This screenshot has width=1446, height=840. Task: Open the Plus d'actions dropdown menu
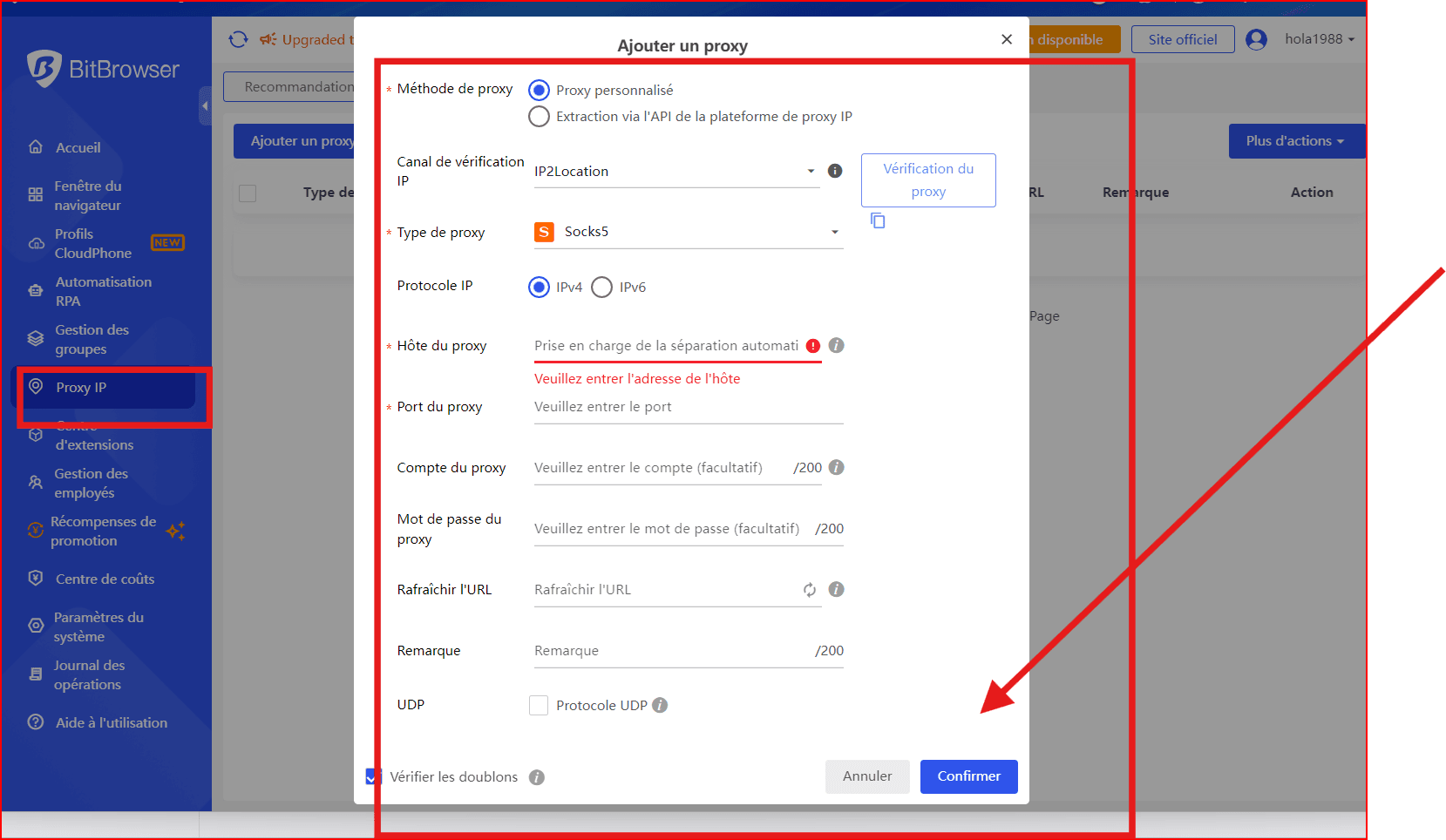click(1294, 141)
